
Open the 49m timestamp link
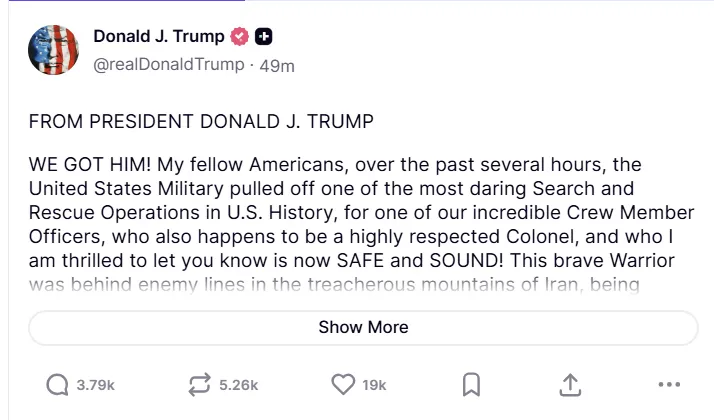pyautogui.click(x=276, y=65)
